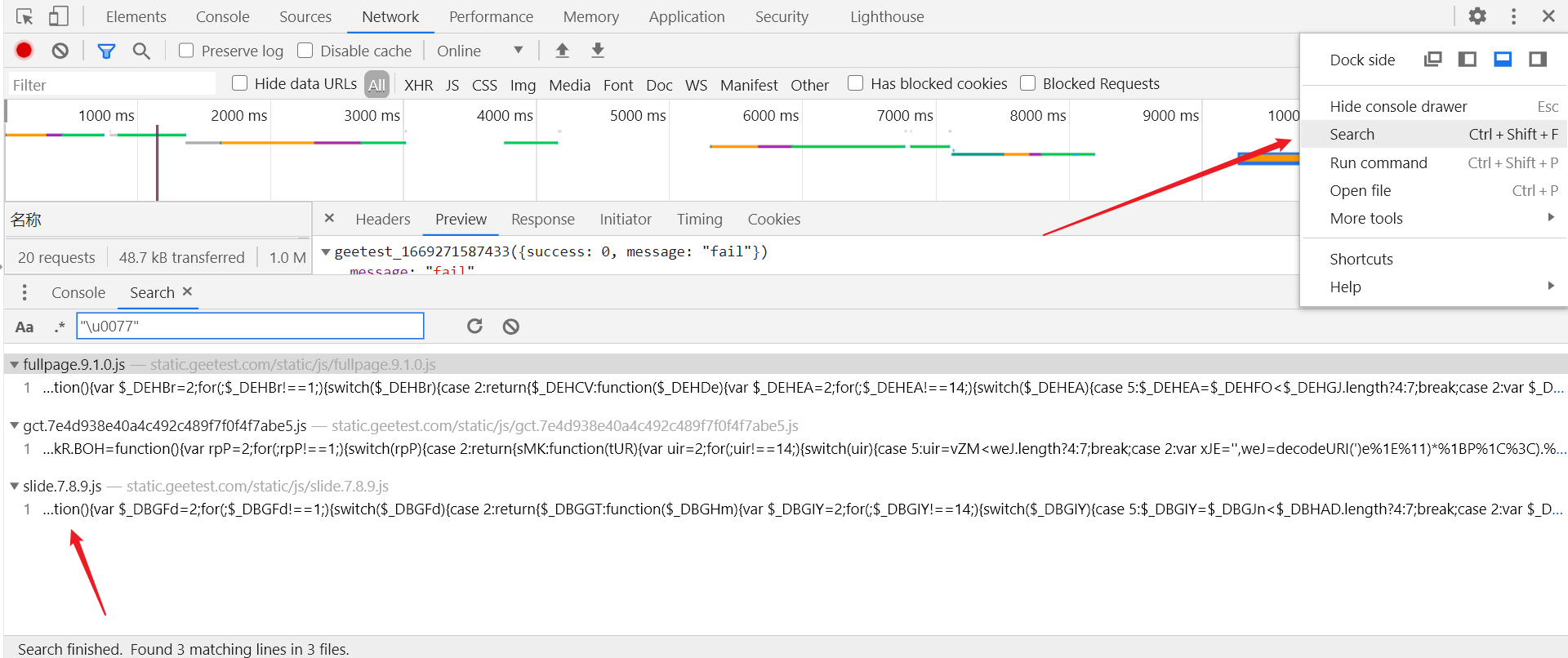Image resolution: width=1568 pixels, height=658 pixels.
Task: Toggle the network filter funnel icon
Action: [106, 51]
